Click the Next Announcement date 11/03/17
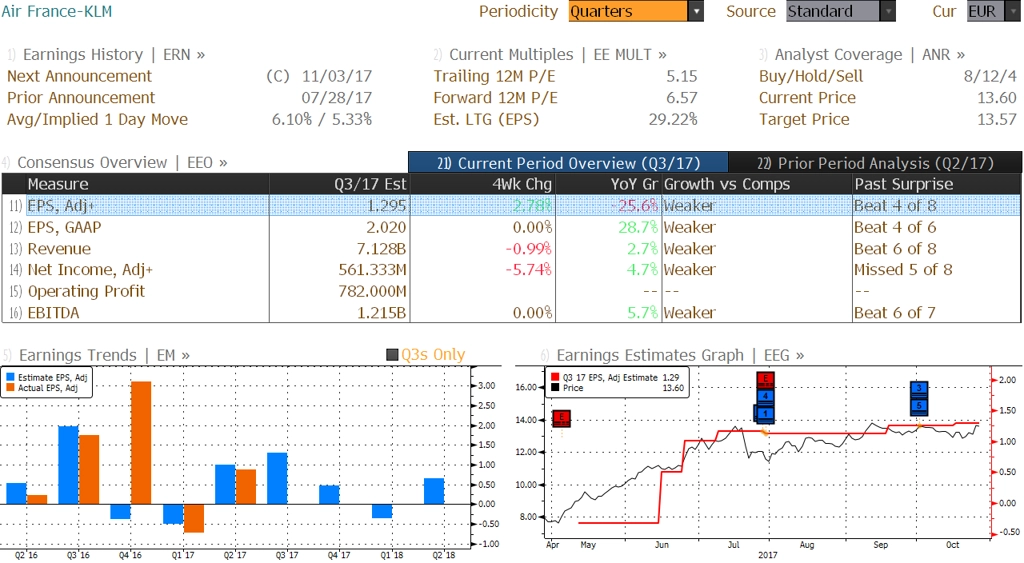 [336, 76]
